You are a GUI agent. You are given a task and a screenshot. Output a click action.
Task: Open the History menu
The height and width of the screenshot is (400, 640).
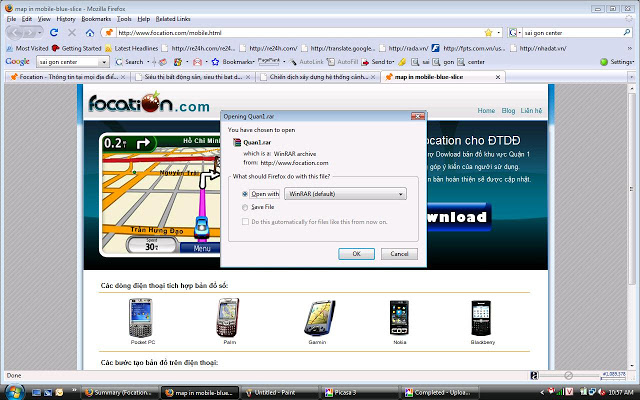coord(66,19)
